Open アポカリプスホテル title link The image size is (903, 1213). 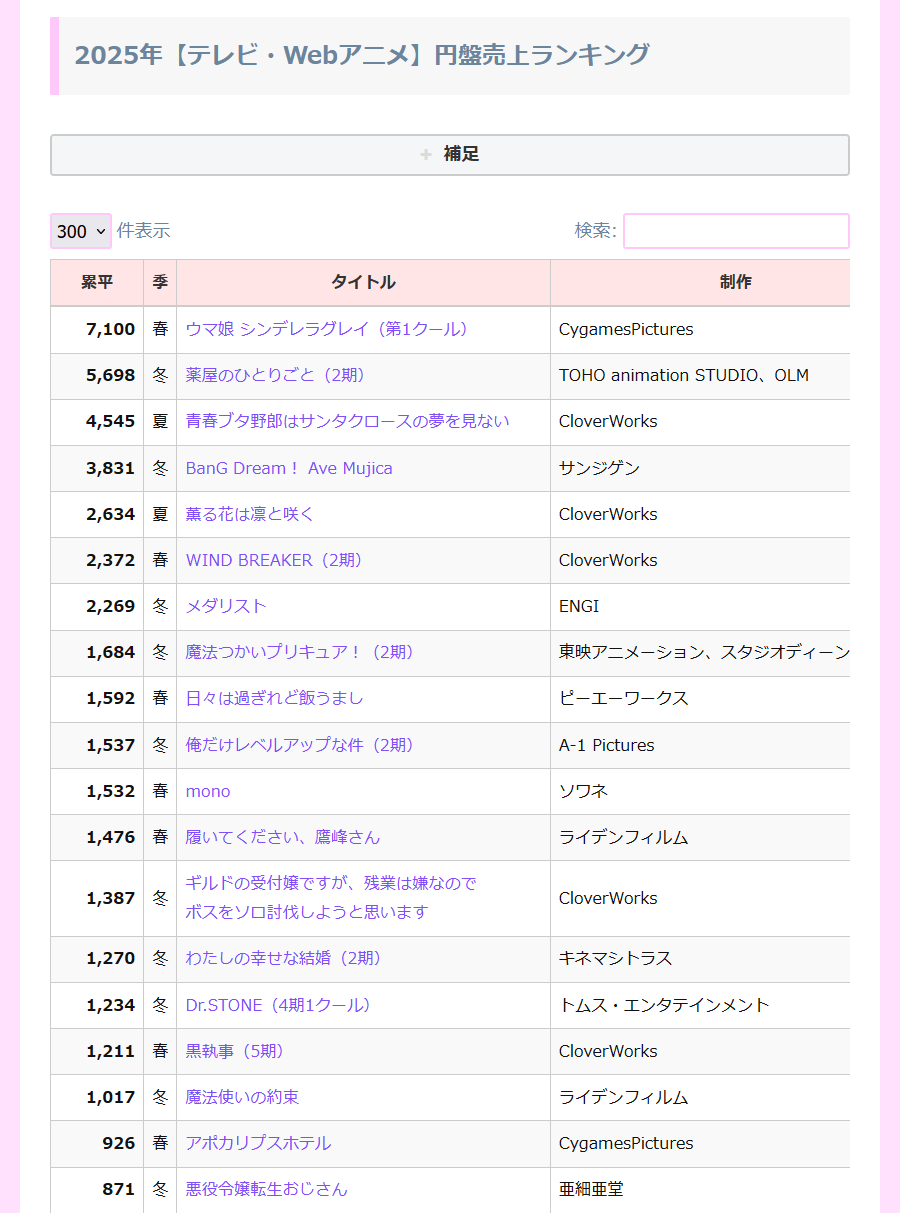pos(258,1143)
